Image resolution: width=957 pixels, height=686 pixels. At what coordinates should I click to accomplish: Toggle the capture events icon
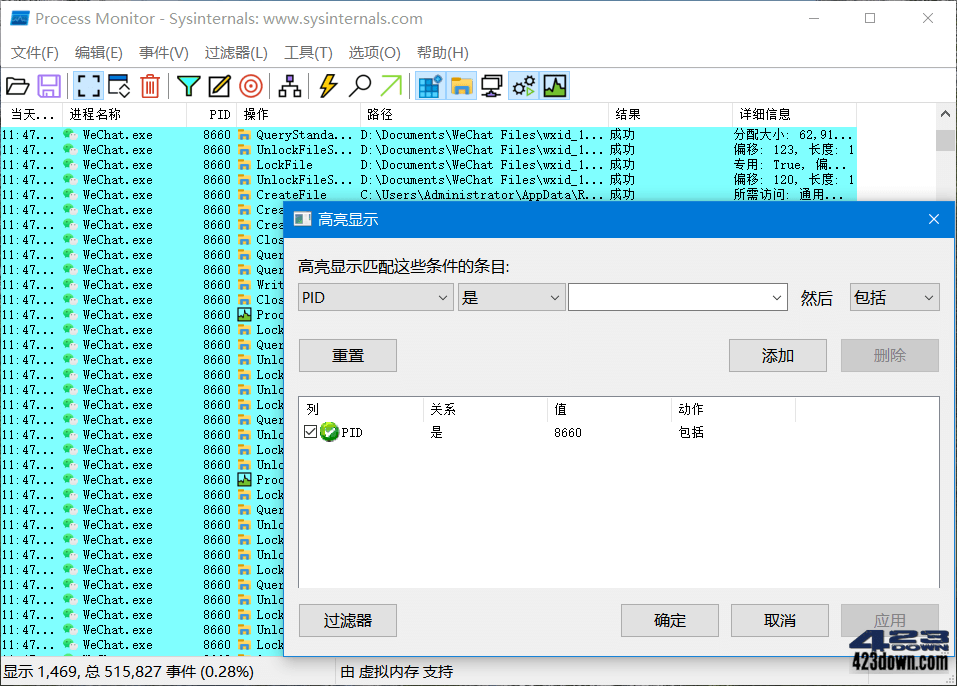click(88, 86)
